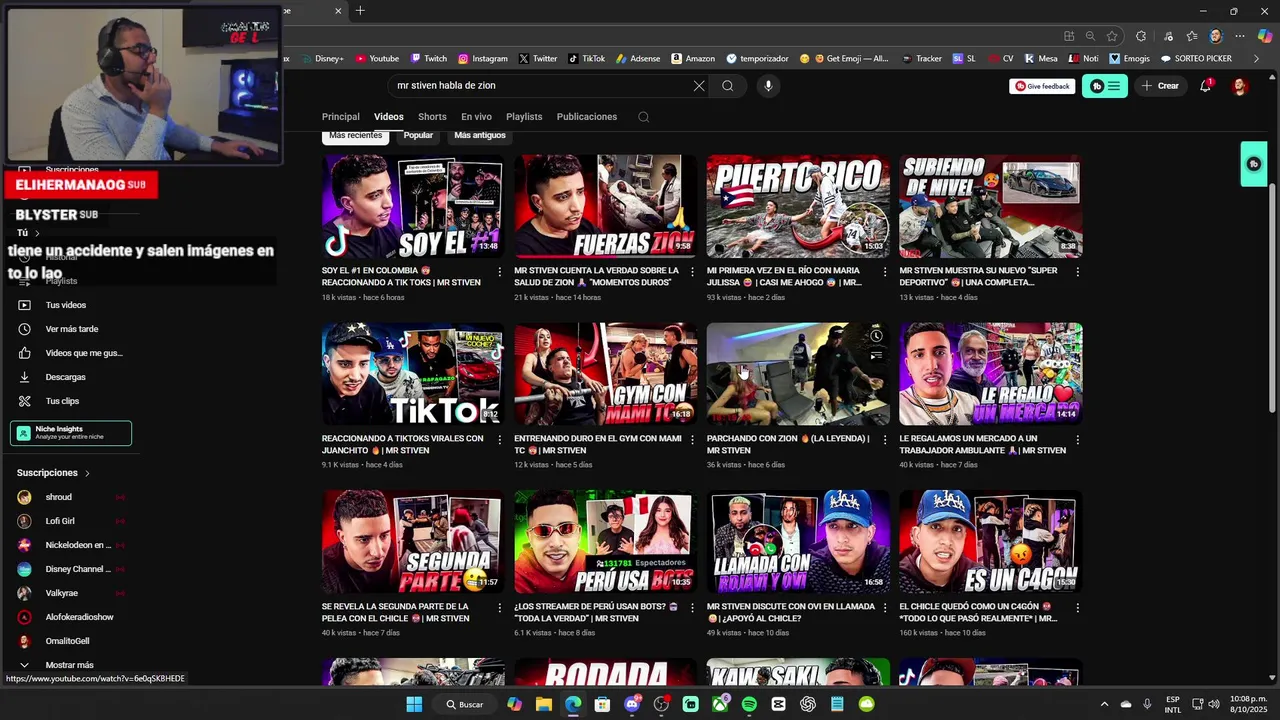Add Parchando con Zion to queue
Image resolution: width=1280 pixels, height=720 pixels.
pos(876,355)
